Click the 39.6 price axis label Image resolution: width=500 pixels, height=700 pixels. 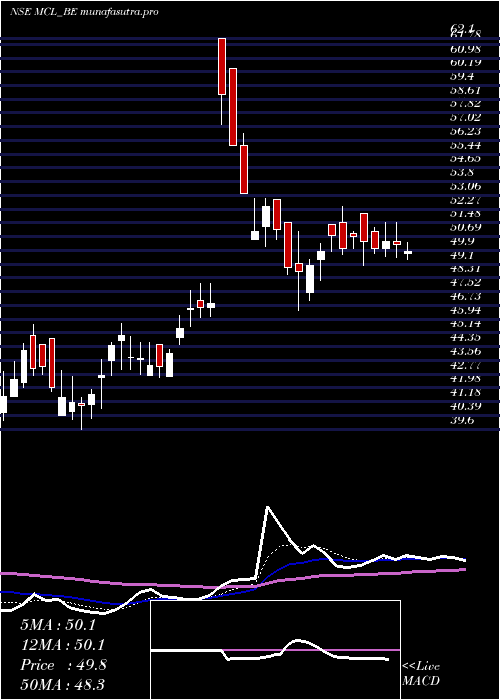pos(462,420)
